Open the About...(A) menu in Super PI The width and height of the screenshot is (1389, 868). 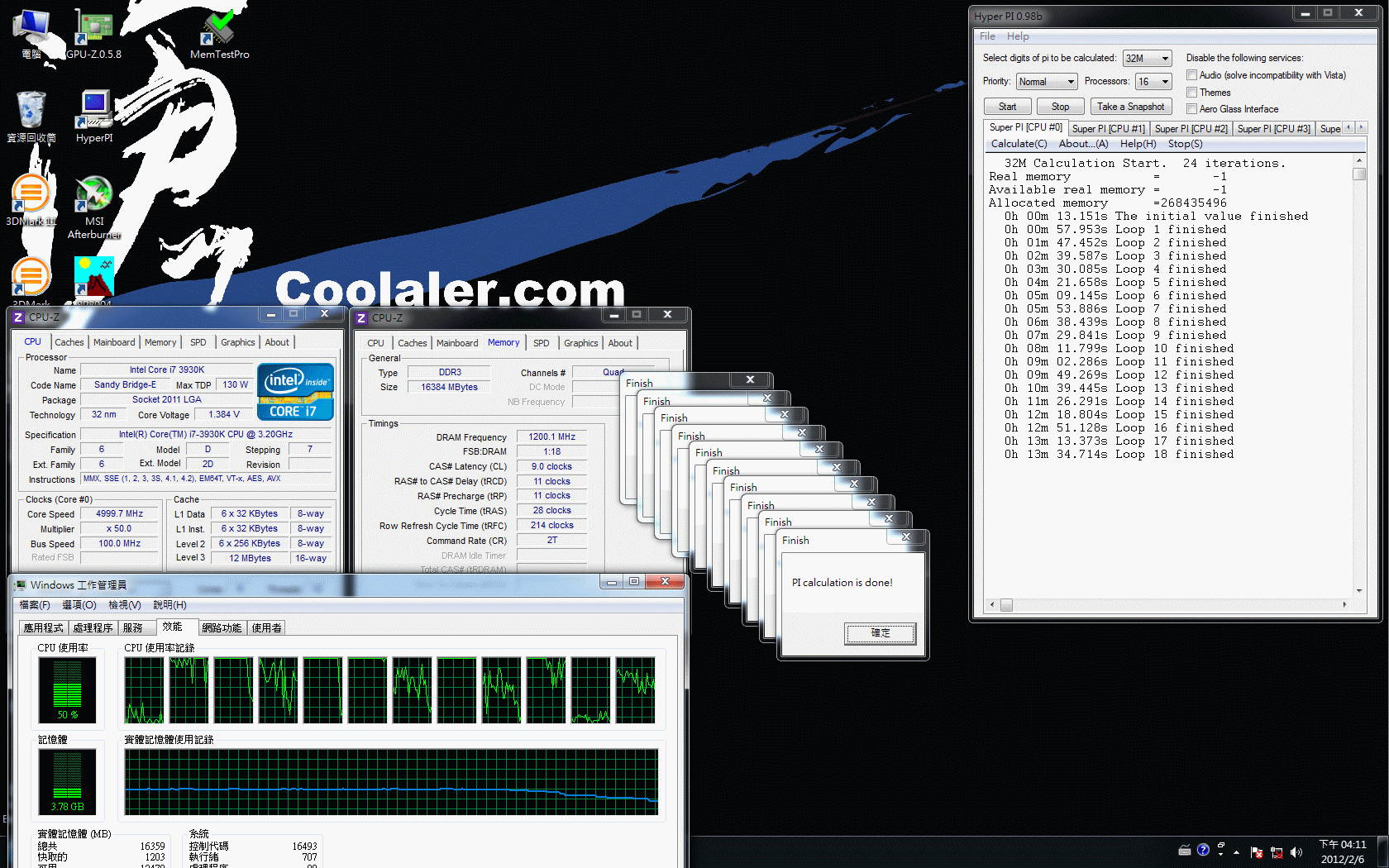coord(1083,144)
